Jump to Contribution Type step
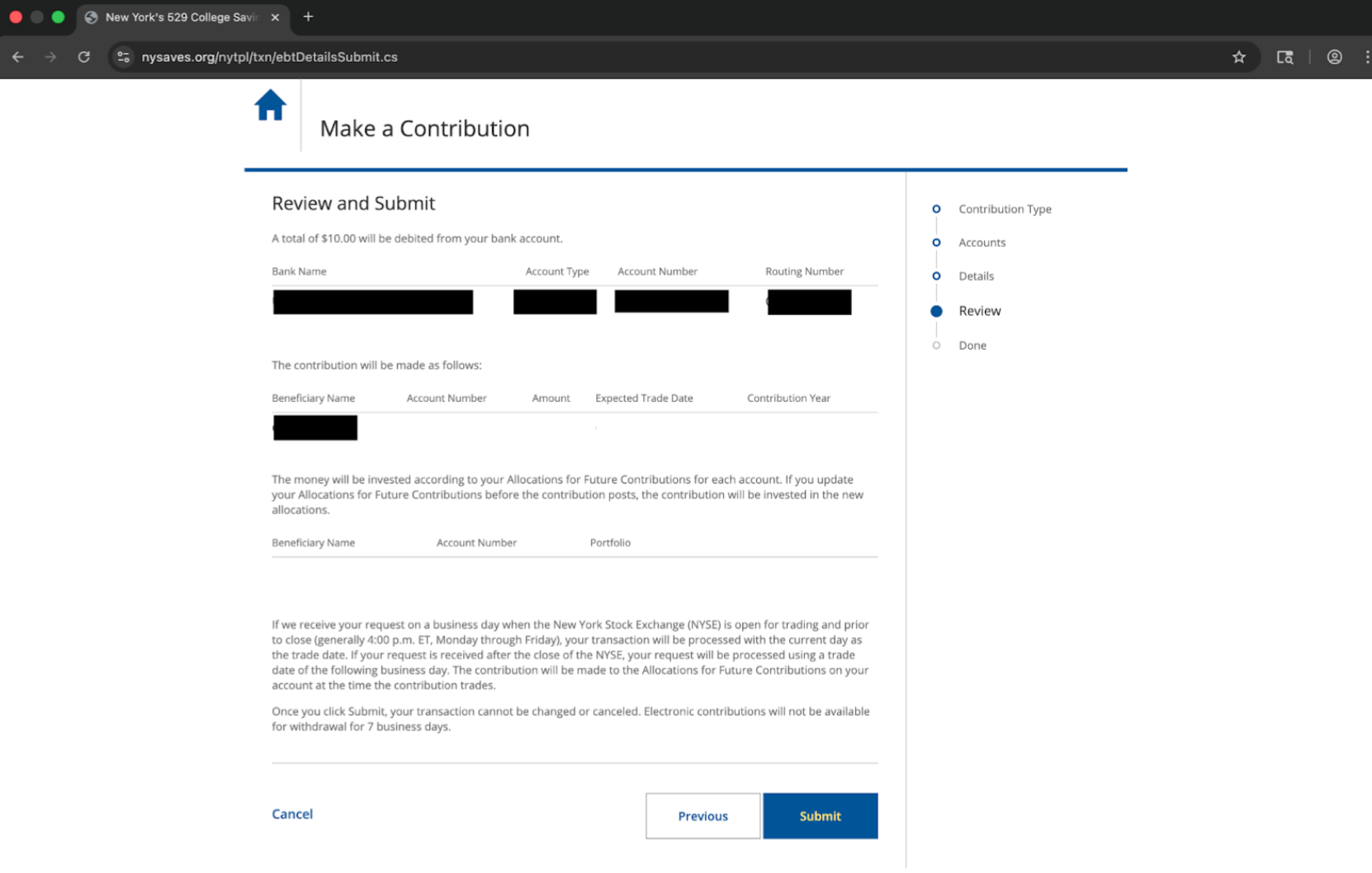 point(1005,209)
